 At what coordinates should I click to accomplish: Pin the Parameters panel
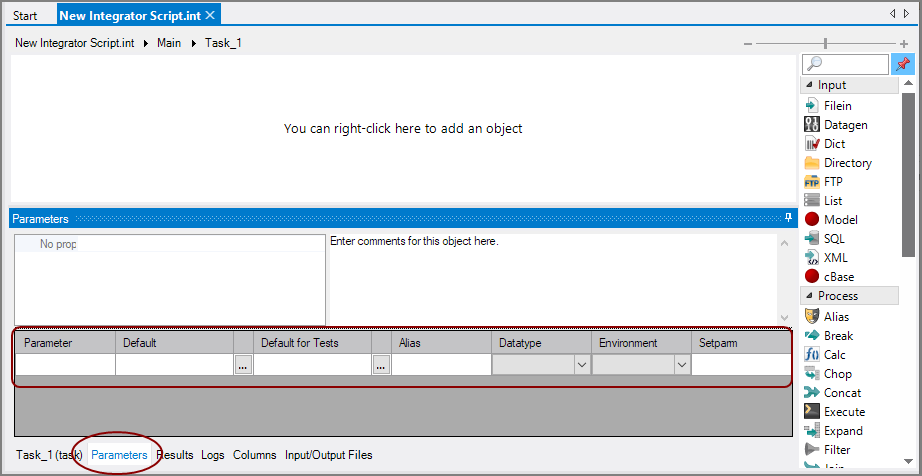tap(789, 218)
